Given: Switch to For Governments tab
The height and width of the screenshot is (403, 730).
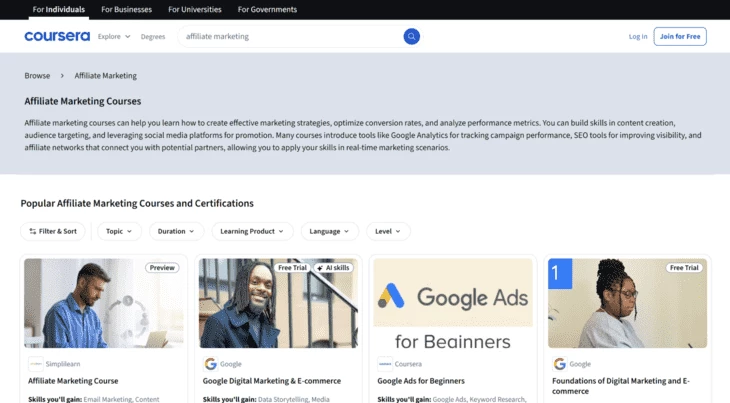Looking at the screenshot, I should click(x=267, y=9).
